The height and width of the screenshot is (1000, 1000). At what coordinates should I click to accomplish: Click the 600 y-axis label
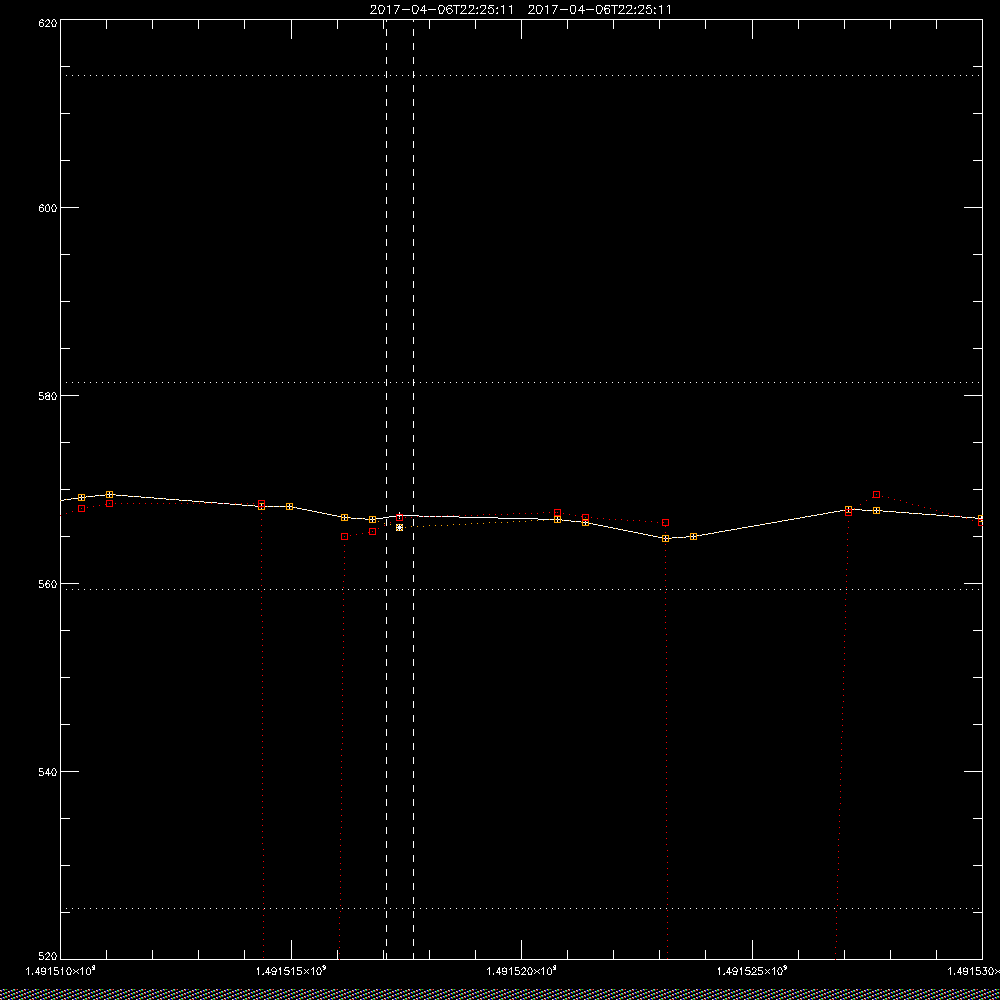click(48, 208)
